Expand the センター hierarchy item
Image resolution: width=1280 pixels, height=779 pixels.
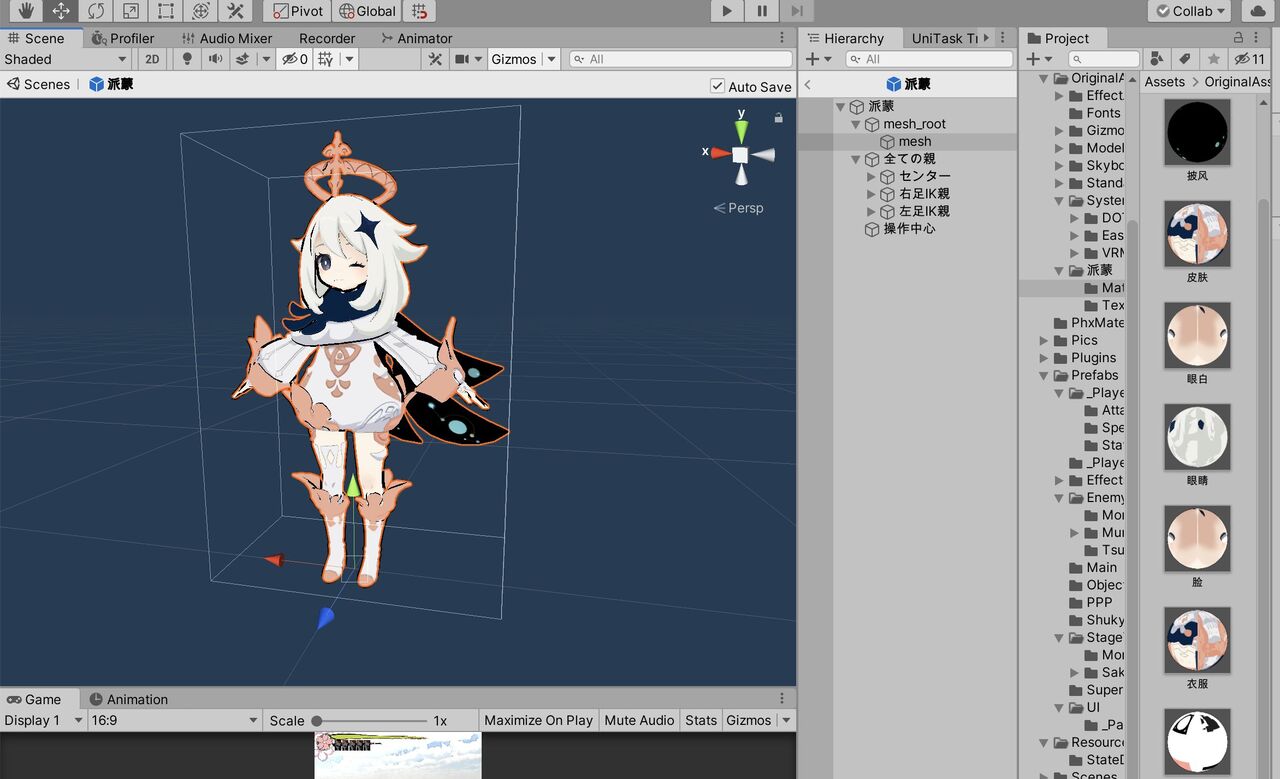[871, 176]
